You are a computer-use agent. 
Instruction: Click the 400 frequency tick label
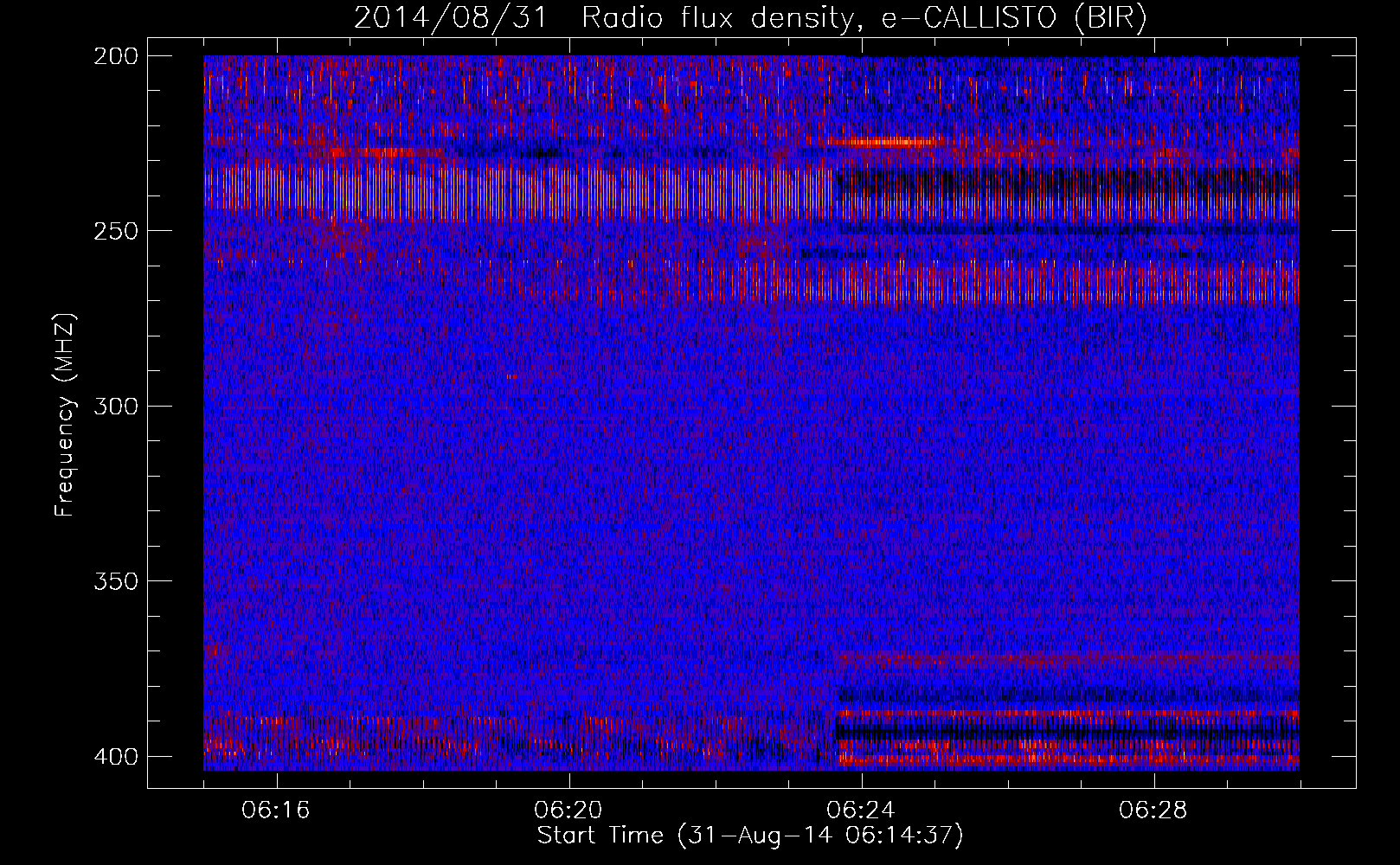point(115,756)
